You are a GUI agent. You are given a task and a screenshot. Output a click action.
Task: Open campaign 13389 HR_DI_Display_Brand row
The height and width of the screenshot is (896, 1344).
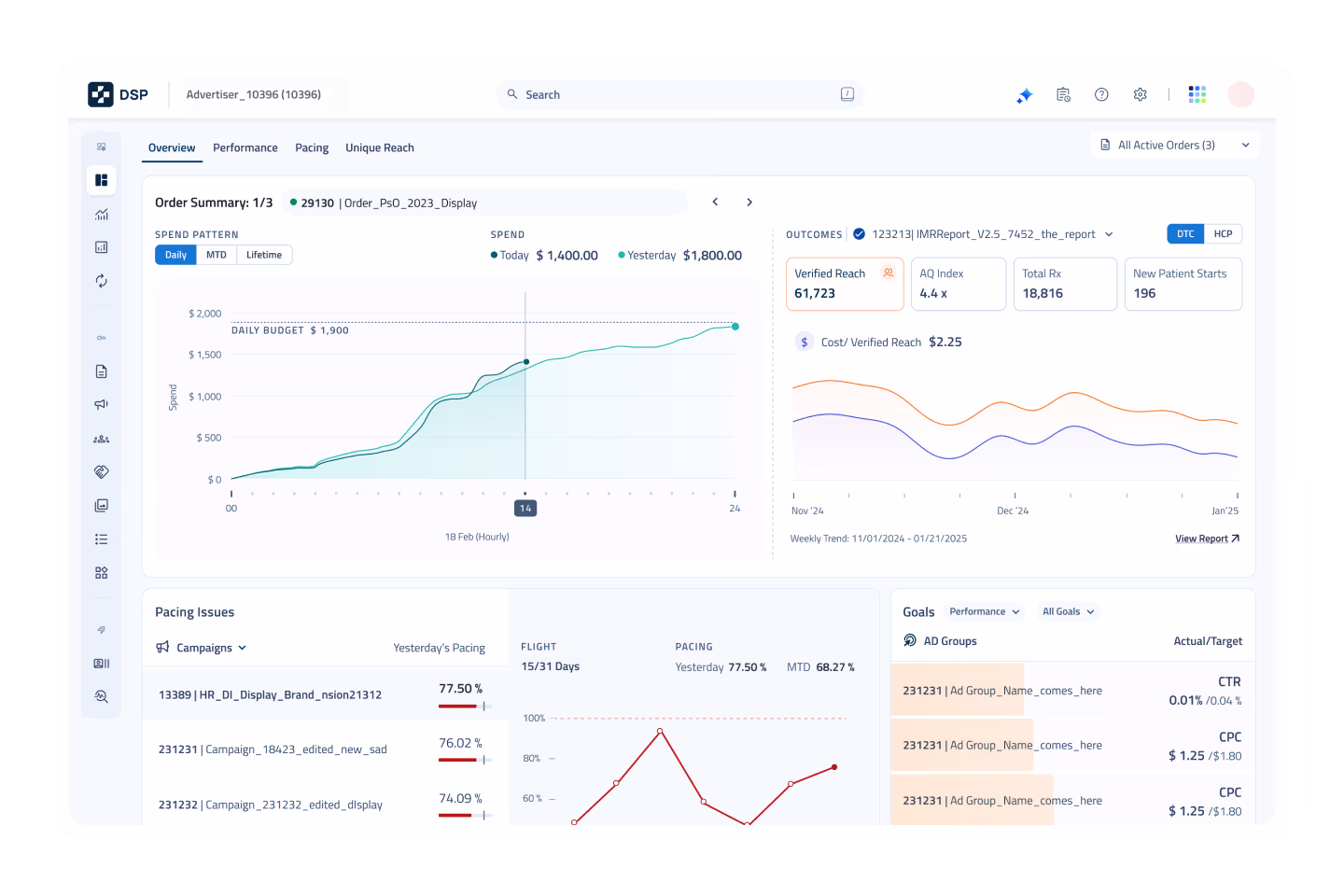pos(325,693)
